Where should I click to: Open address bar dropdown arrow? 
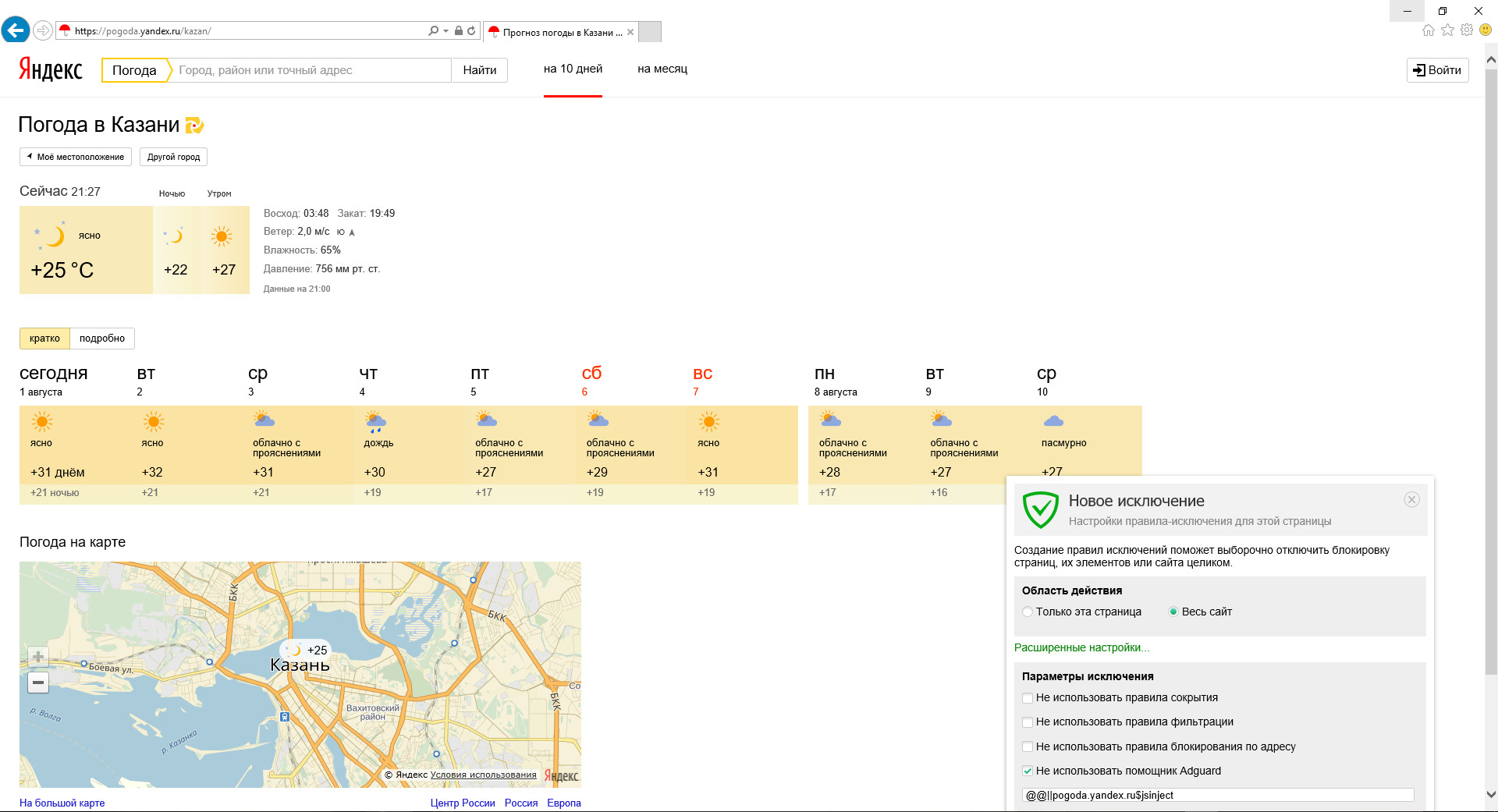tap(446, 31)
